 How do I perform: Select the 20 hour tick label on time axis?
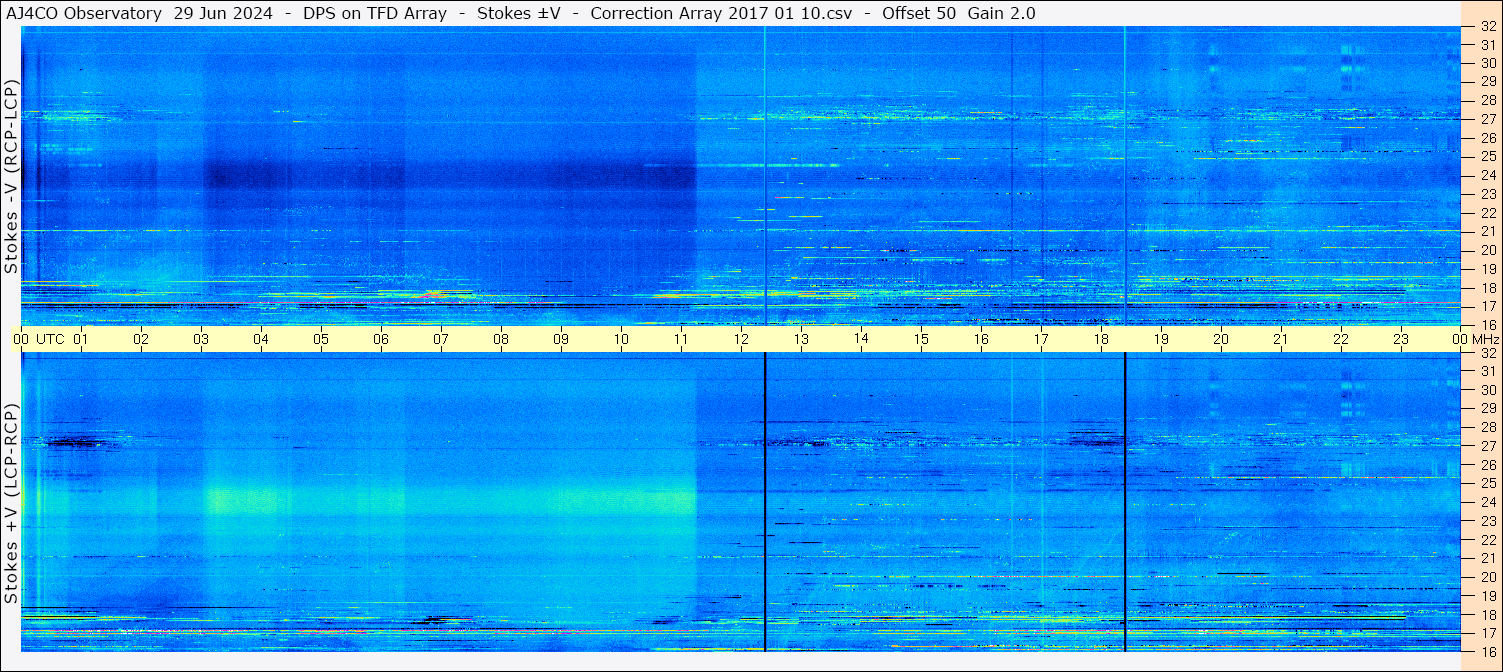tap(1221, 339)
